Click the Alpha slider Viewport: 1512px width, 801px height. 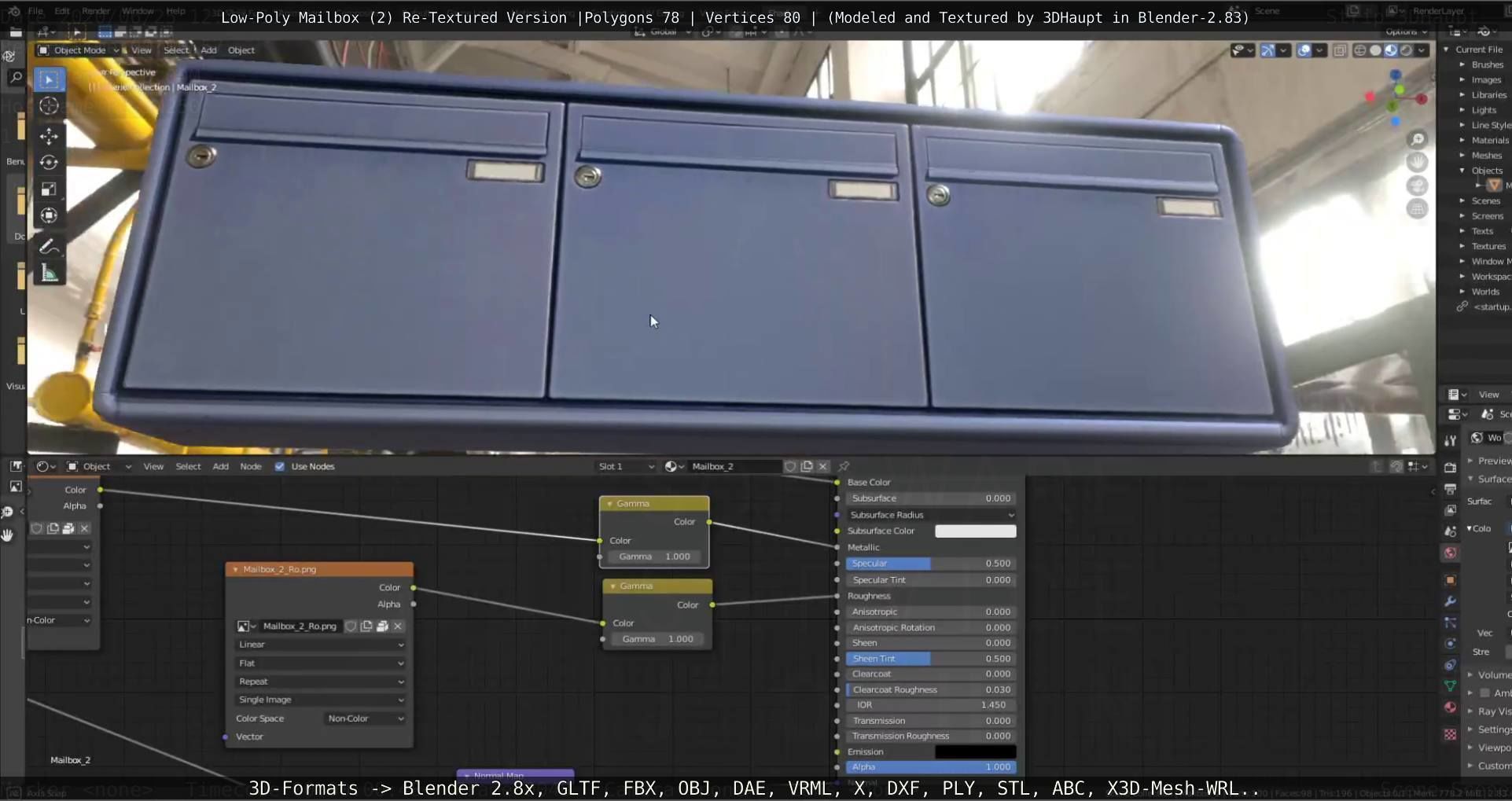[932, 767]
